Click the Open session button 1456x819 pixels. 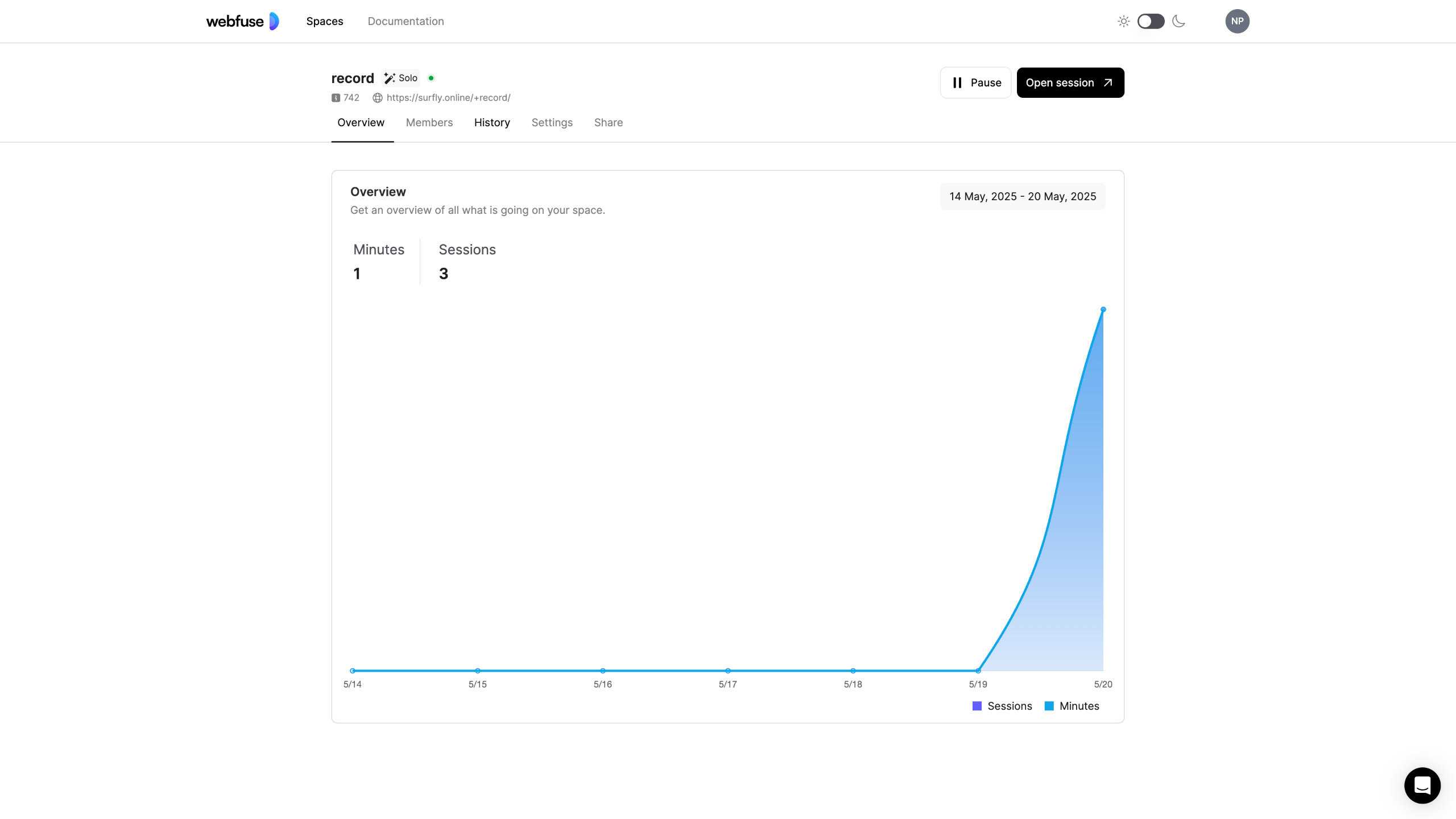click(x=1070, y=82)
